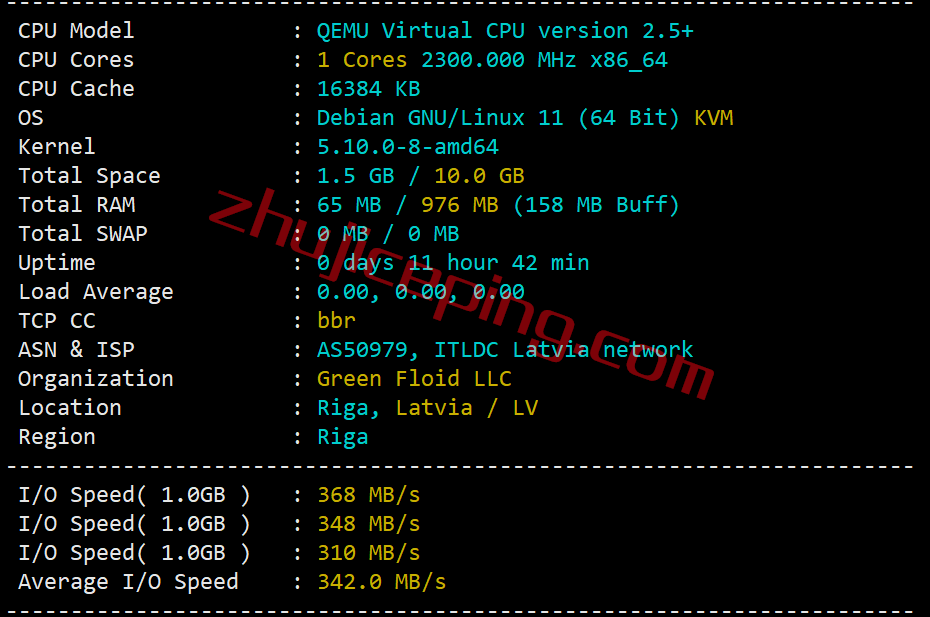Select the CPU Cores value line
This screenshot has width=930, height=617.
tap(492, 60)
